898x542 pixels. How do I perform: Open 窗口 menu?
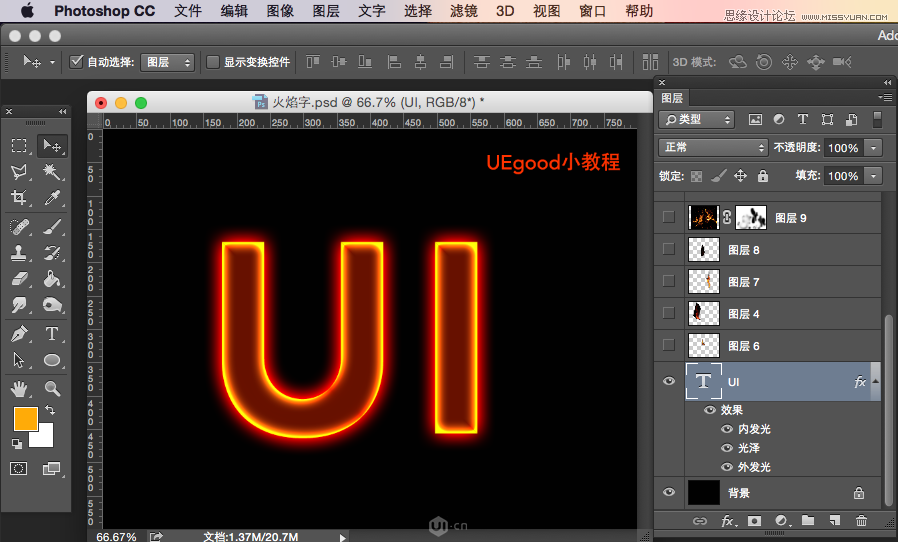pyautogui.click(x=592, y=11)
